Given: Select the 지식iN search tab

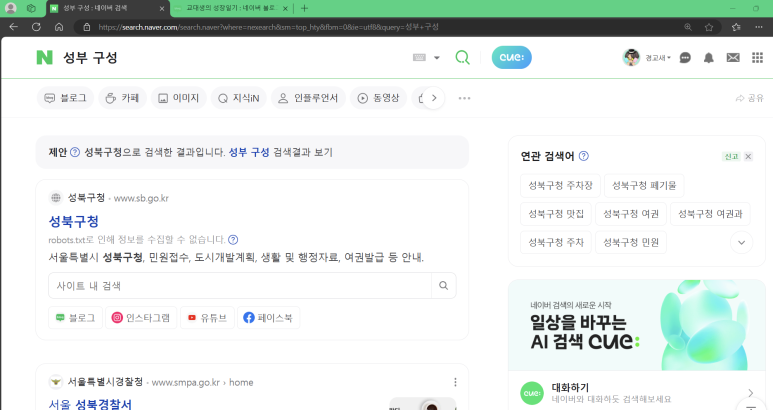Looking at the screenshot, I should point(239,98).
